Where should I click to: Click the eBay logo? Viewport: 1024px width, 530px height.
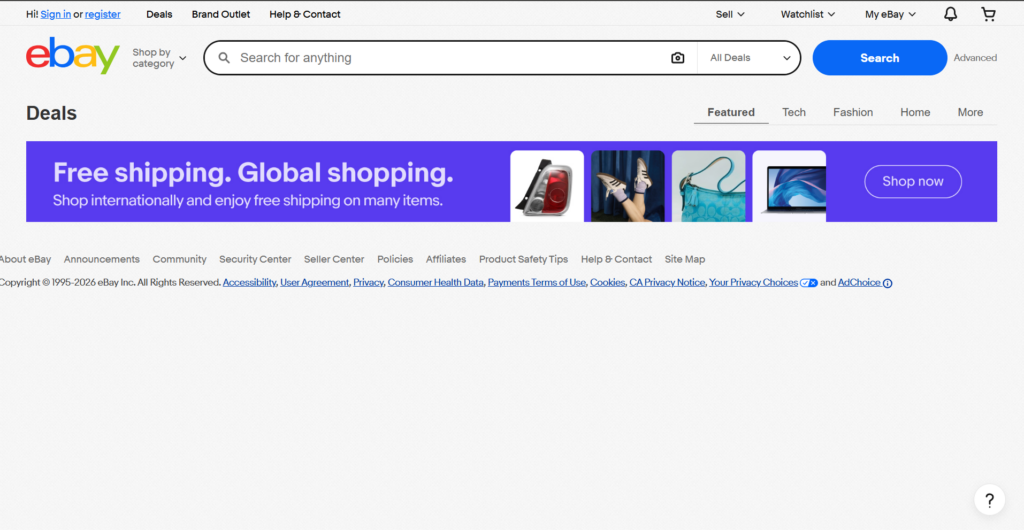72,56
